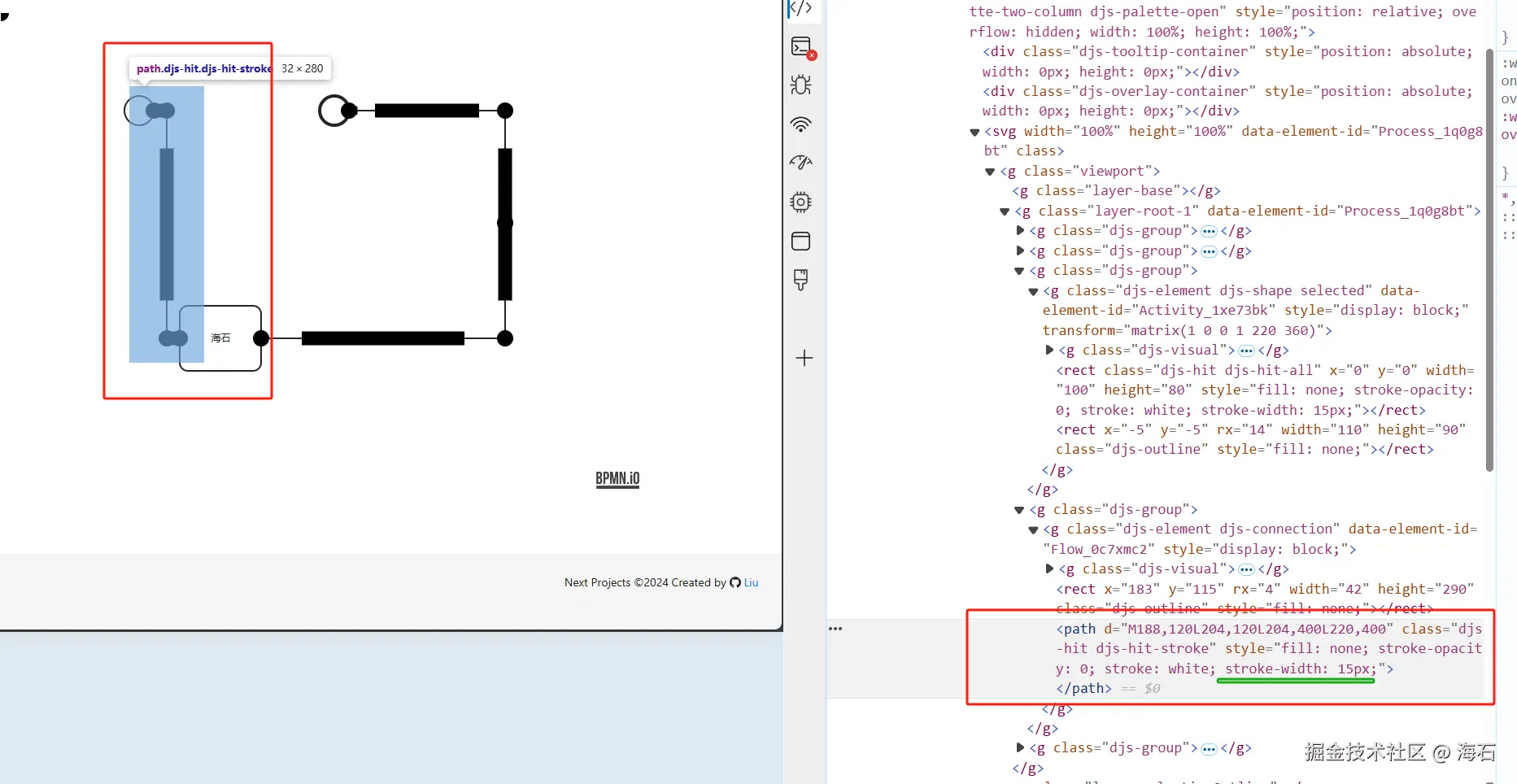Select the g class="viewport" line

pos(1080,172)
